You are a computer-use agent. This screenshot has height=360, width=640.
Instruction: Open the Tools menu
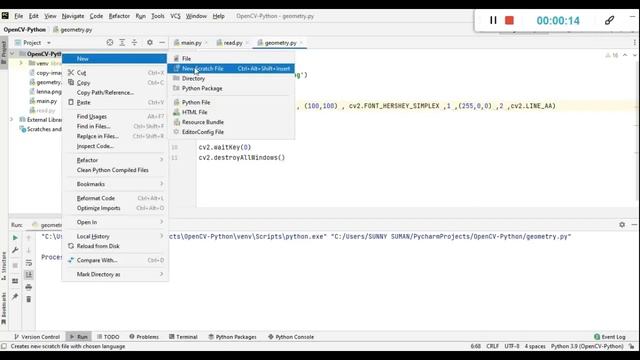point(158,16)
